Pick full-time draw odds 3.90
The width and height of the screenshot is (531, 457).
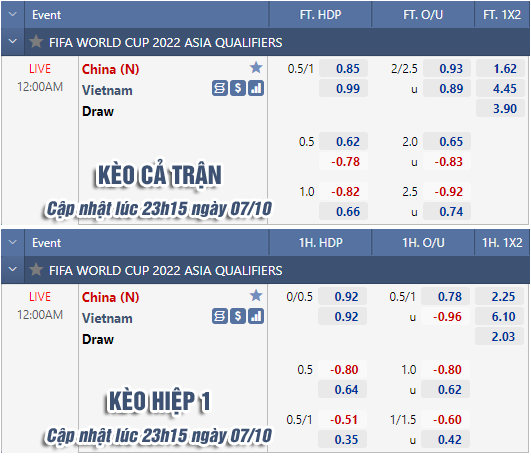(501, 109)
